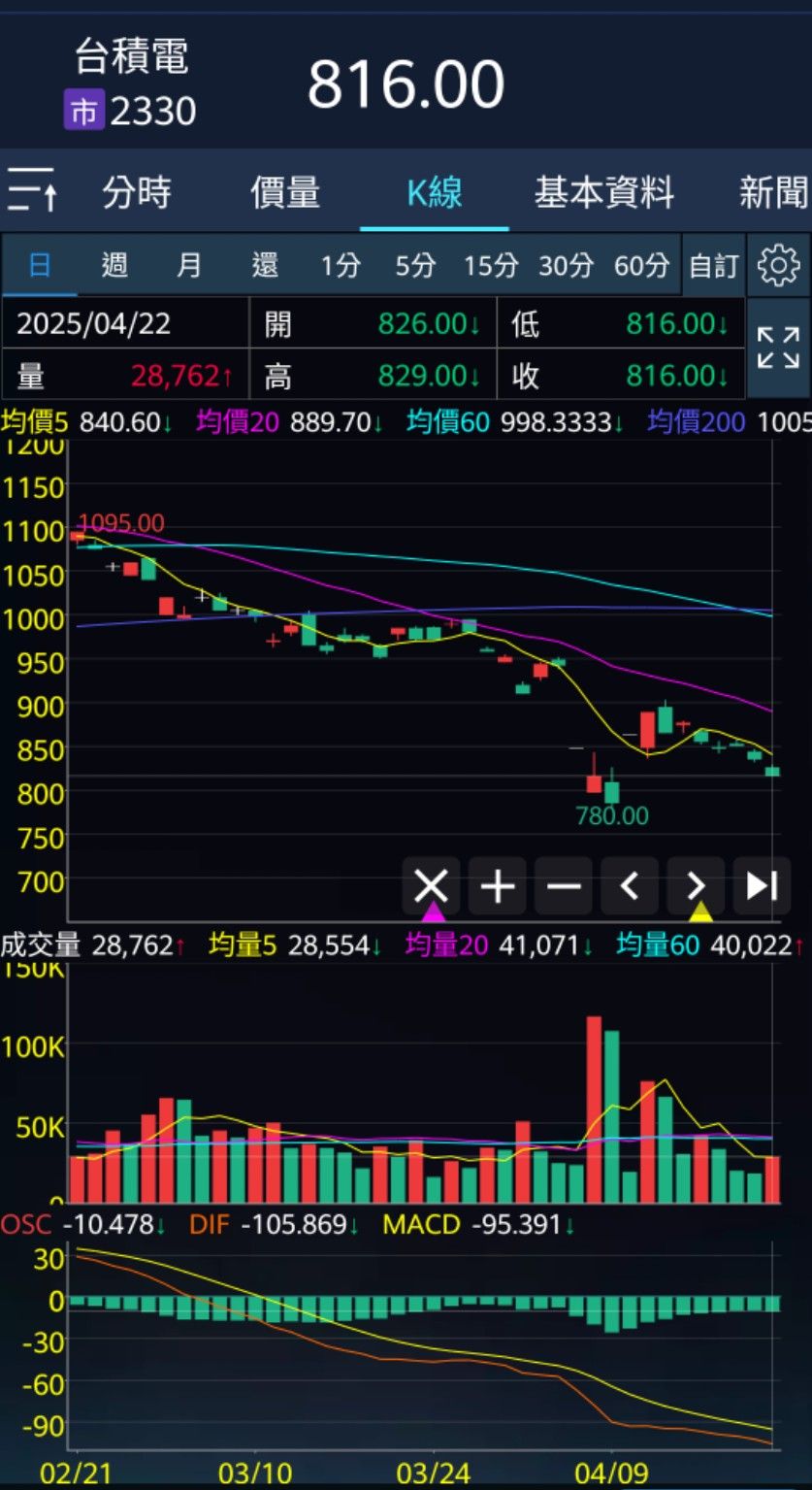Tap the high price 829.00
This screenshot has width=812, height=1490.
429,375
